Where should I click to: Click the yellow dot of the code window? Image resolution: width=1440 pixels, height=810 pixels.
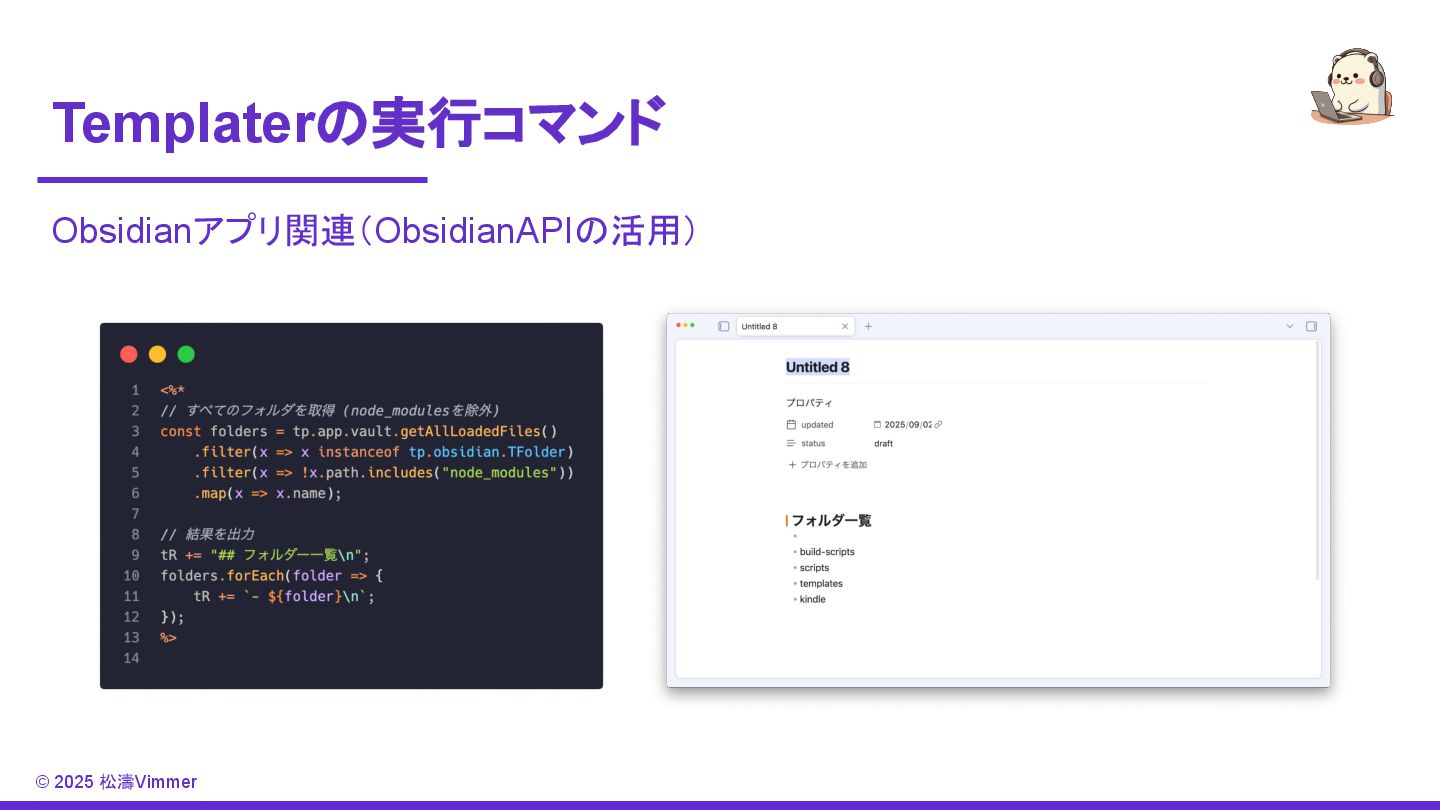[x=157, y=354]
